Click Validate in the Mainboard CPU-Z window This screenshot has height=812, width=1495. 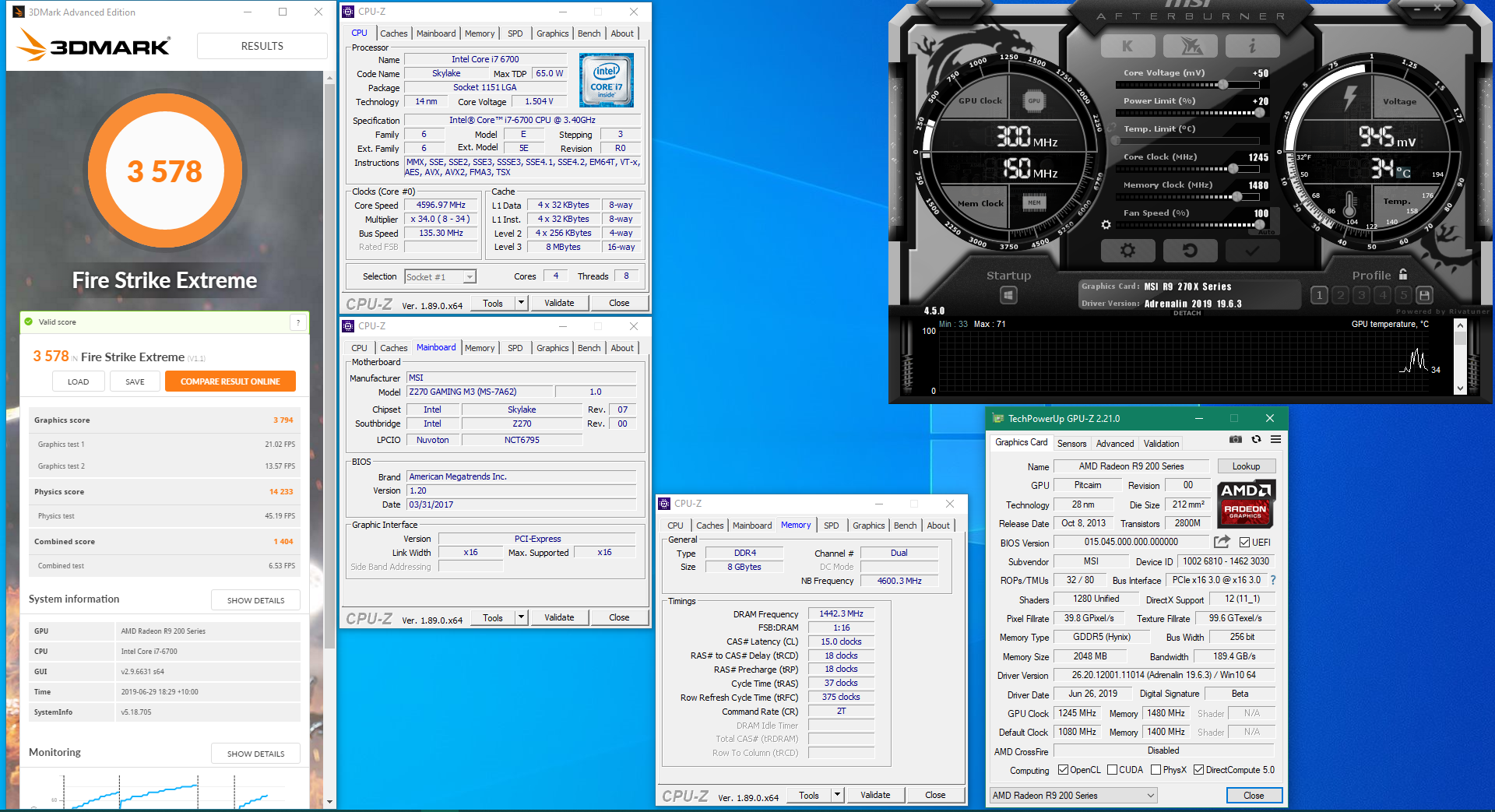point(559,617)
